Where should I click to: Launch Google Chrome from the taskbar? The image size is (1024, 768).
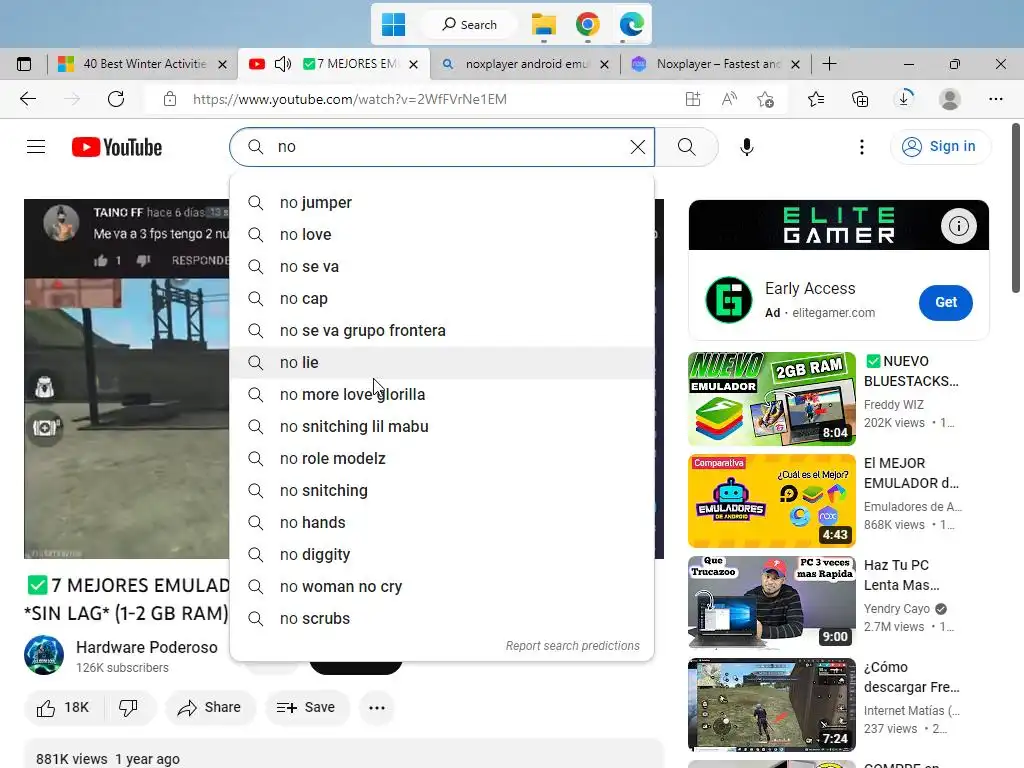coord(588,25)
